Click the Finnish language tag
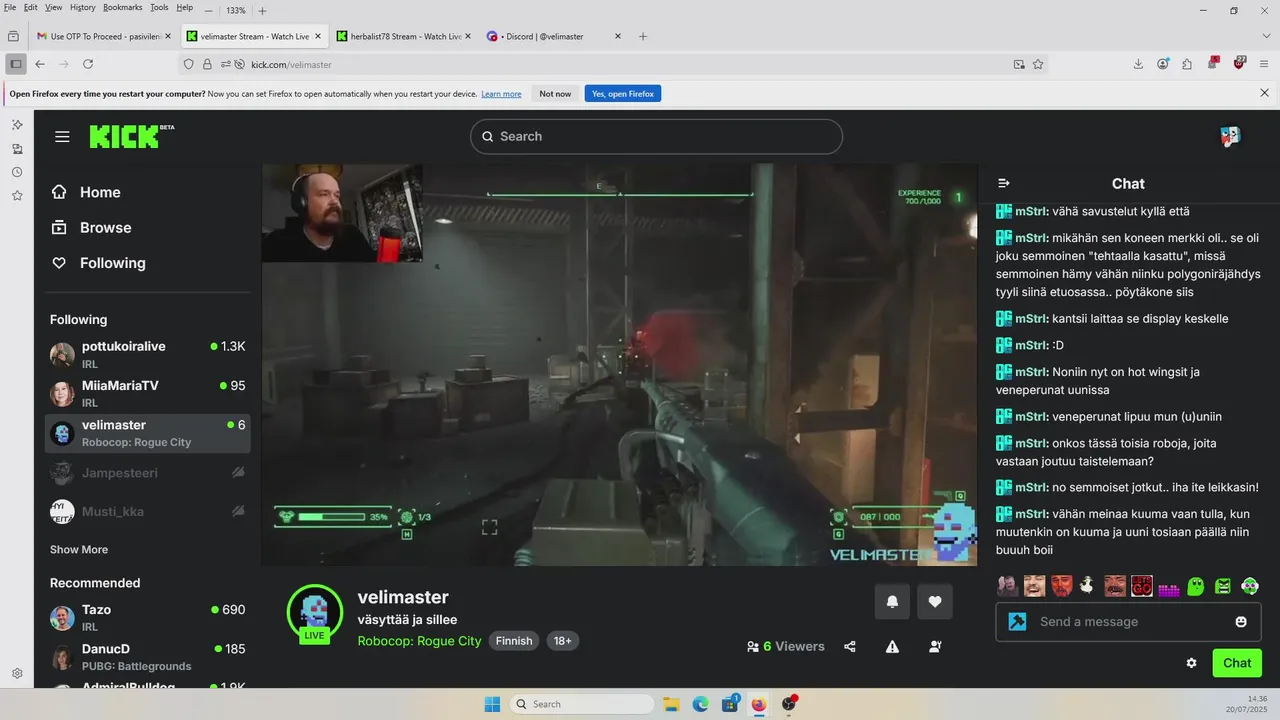Image resolution: width=1280 pixels, height=720 pixels. (514, 641)
